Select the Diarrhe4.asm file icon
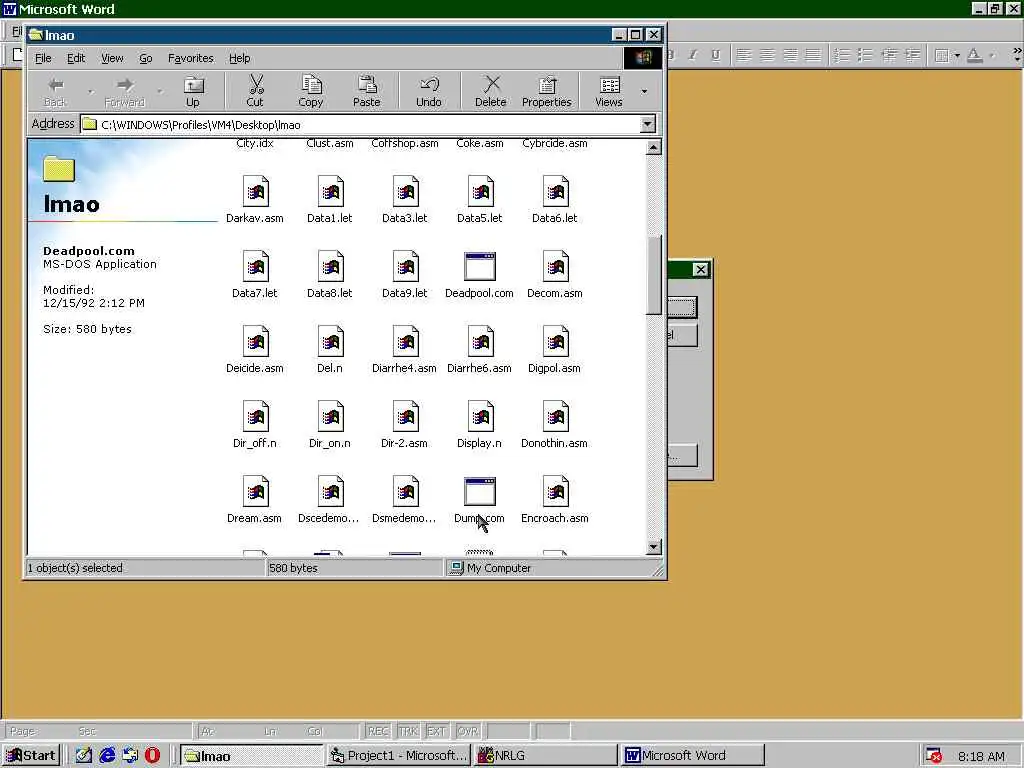Viewport: 1024px width, 768px height. 406,342
